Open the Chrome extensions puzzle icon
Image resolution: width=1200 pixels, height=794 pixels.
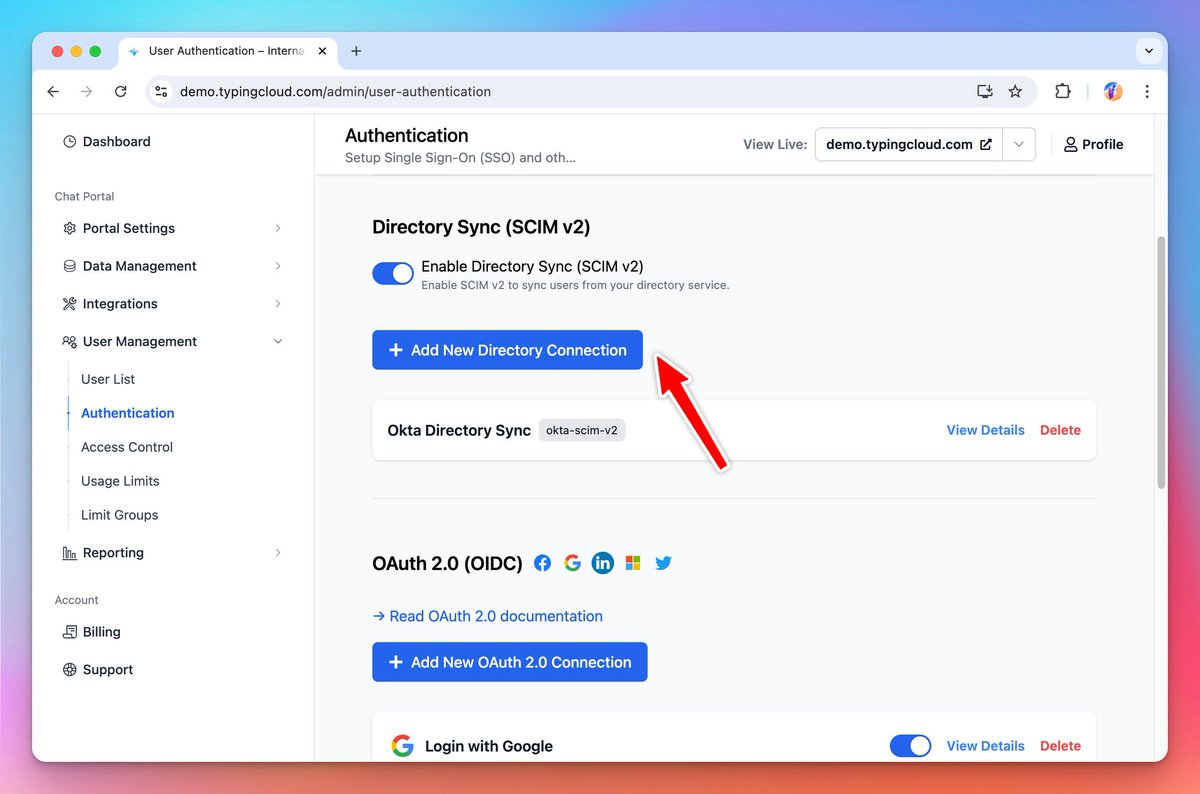(1063, 91)
